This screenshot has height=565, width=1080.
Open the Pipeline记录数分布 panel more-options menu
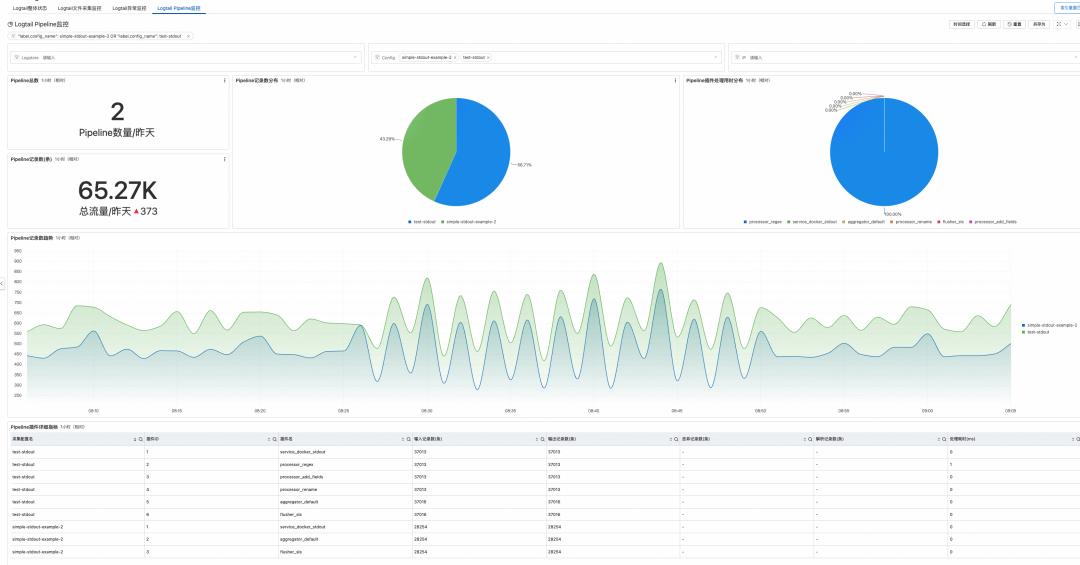675,81
